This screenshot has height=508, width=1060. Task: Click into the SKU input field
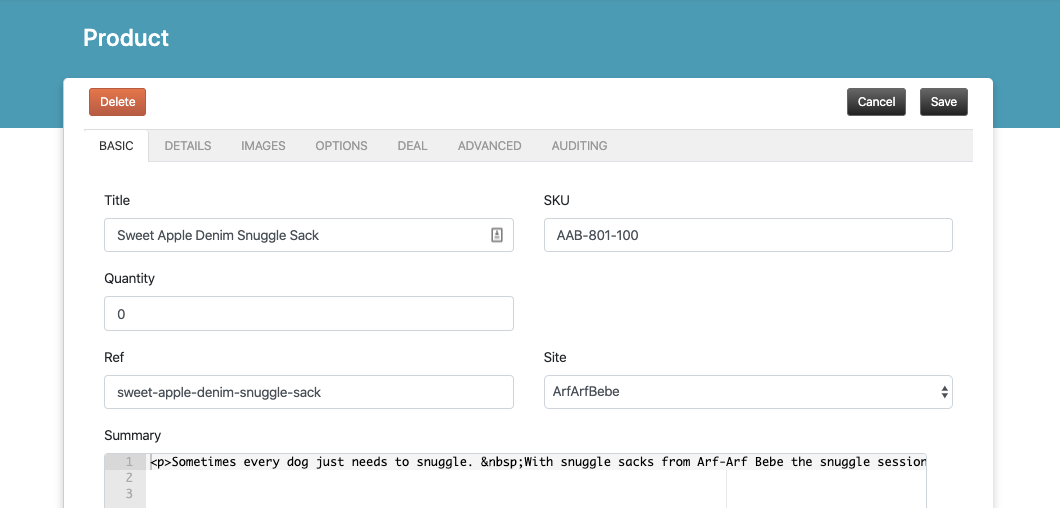(x=747, y=235)
